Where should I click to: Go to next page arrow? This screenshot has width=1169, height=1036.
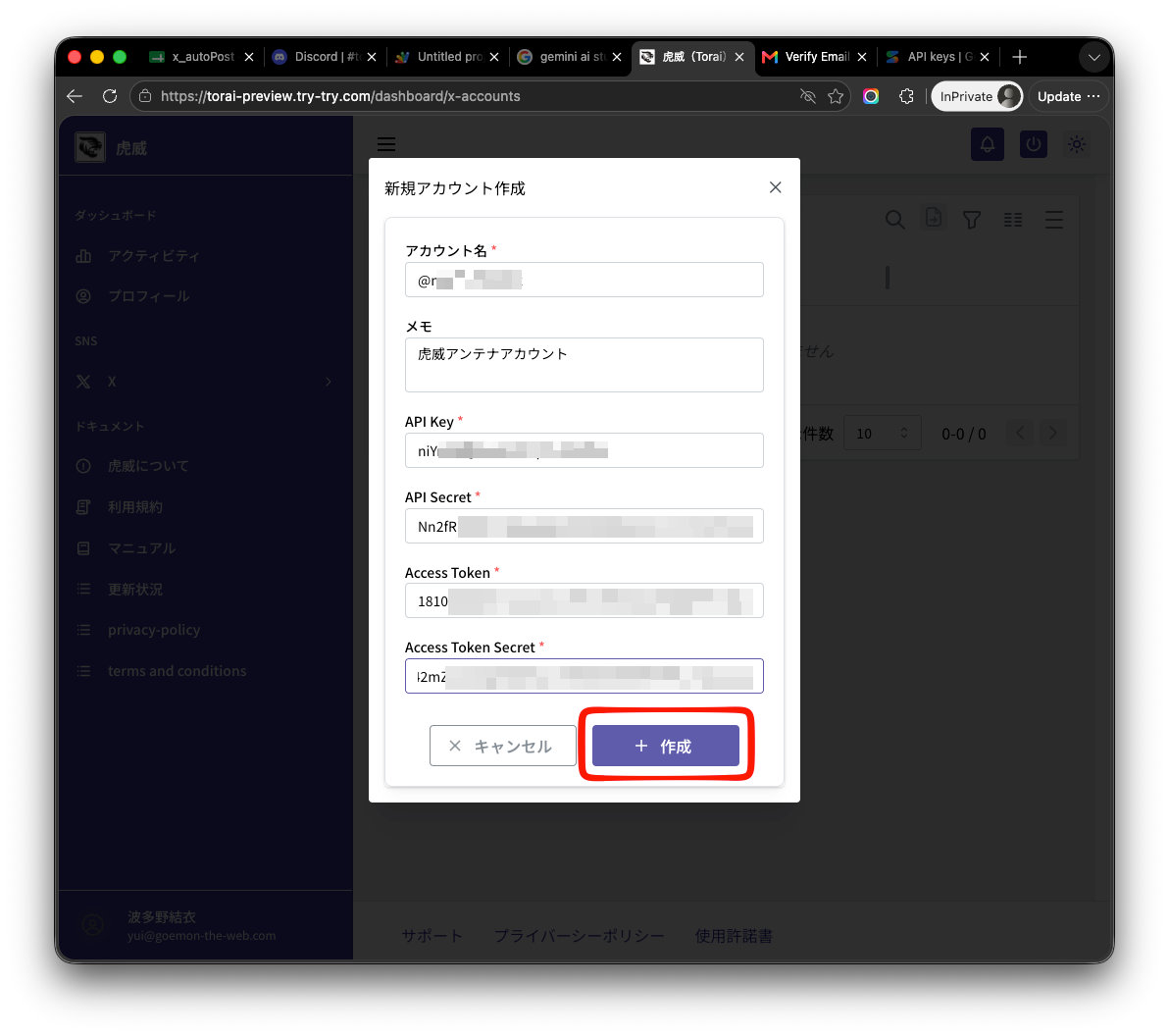1052,433
